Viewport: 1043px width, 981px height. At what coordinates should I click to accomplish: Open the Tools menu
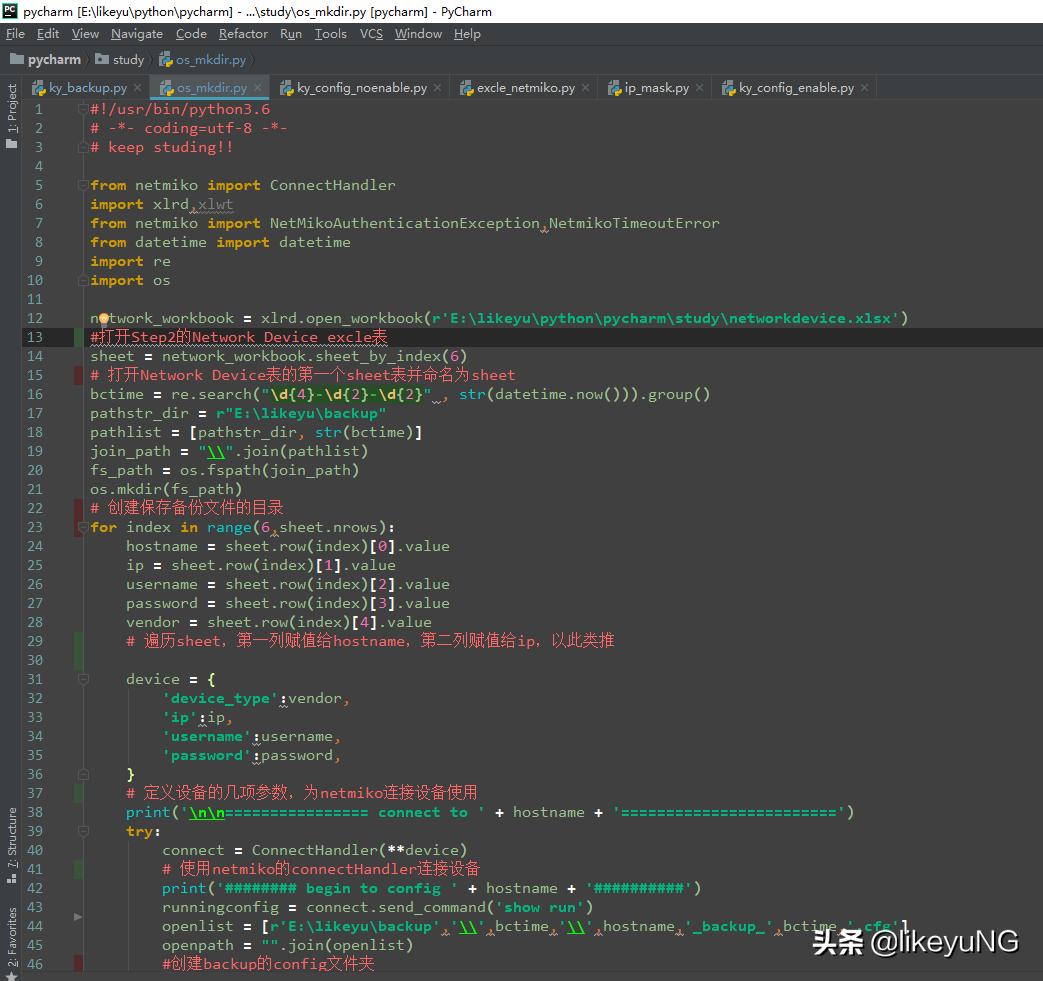(x=331, y=34)
